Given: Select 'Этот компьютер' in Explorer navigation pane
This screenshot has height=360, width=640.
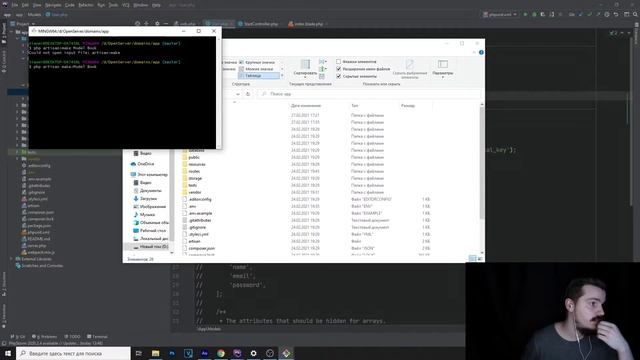Looking at the screenshot, I should tap(149, 175).
